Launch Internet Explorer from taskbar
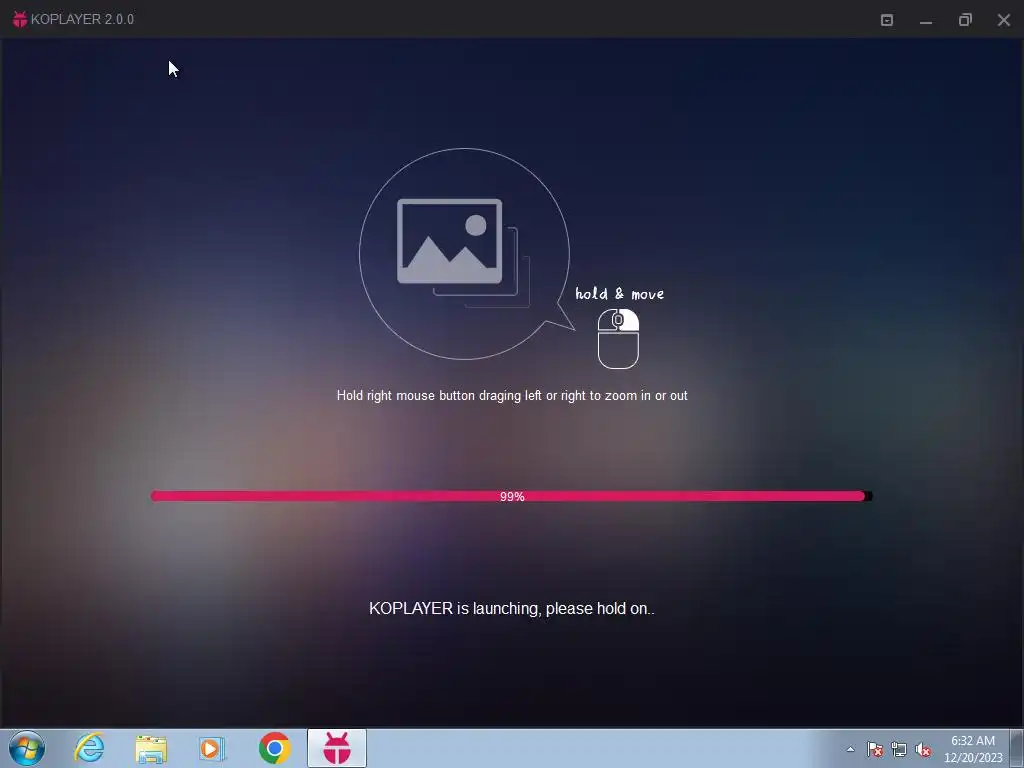Viewport: 1024px width, 768px height. pyautogui.click(x=89, y=748)
